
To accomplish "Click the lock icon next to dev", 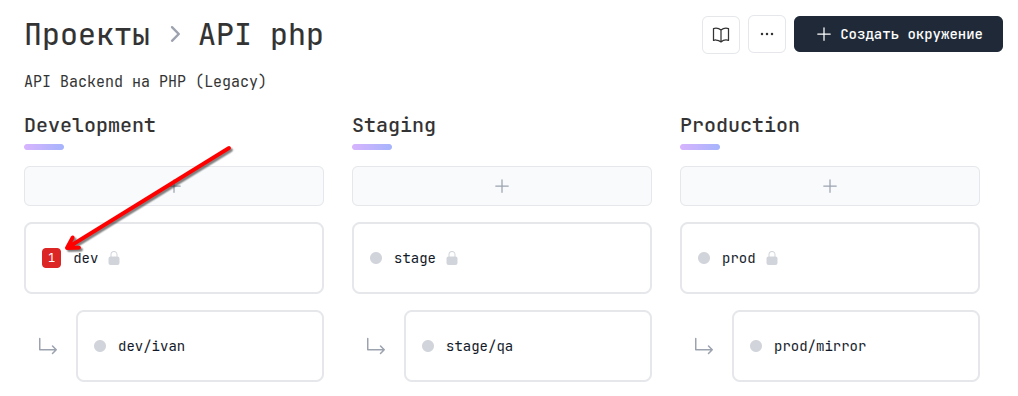I will 114,258.
